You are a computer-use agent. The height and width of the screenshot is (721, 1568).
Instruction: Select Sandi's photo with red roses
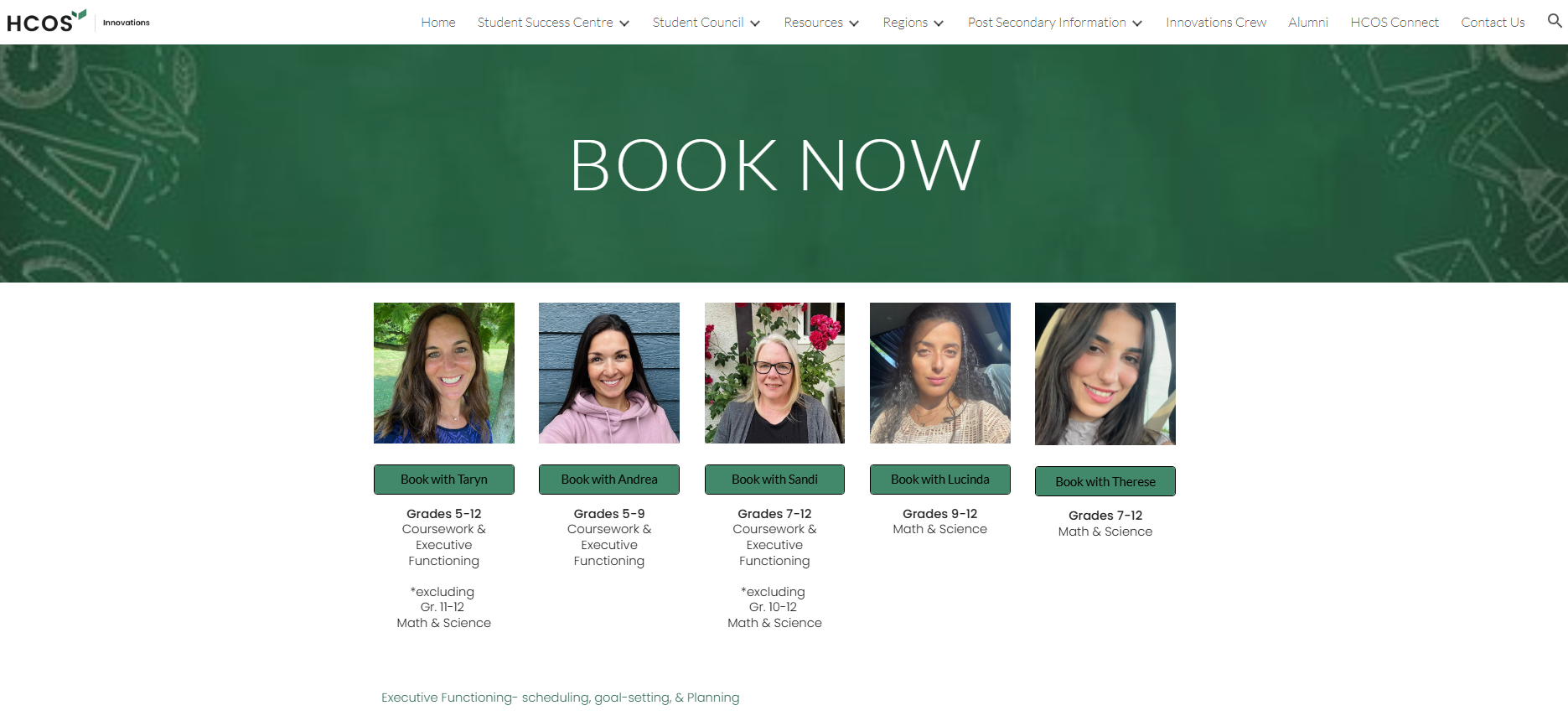(774, 373)
